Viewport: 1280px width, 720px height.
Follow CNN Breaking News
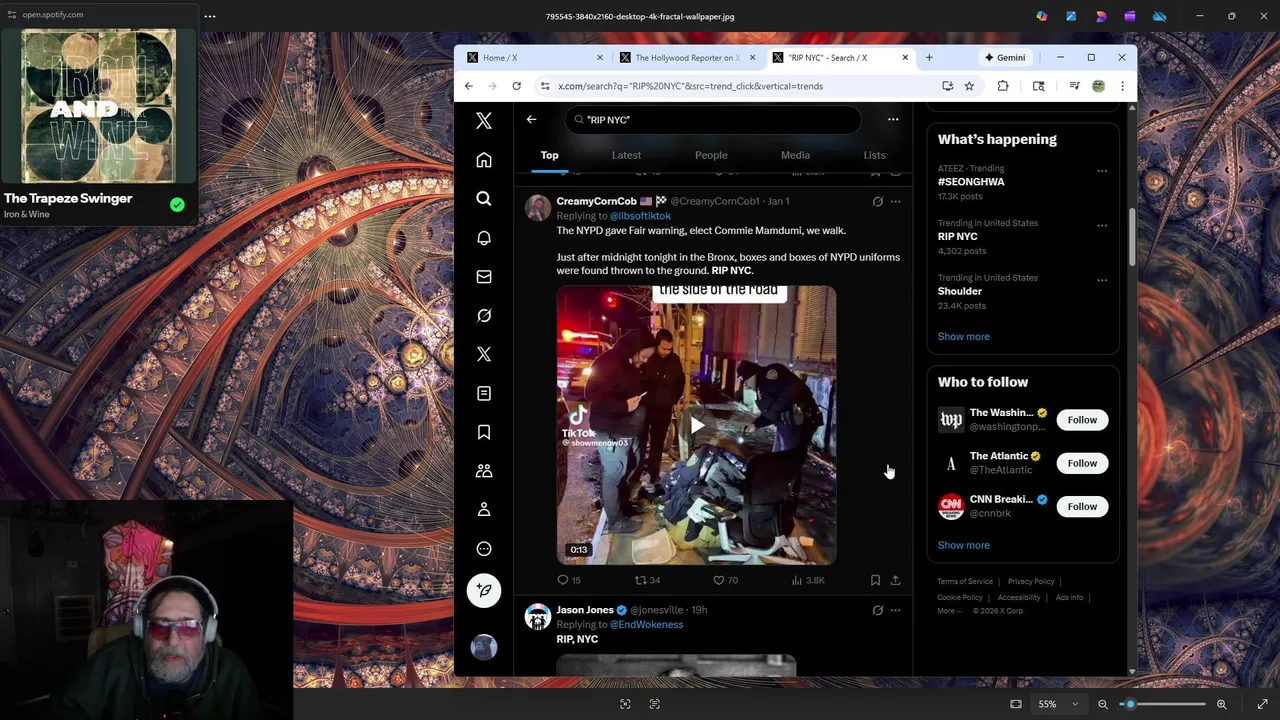[x=1082, y=506]
